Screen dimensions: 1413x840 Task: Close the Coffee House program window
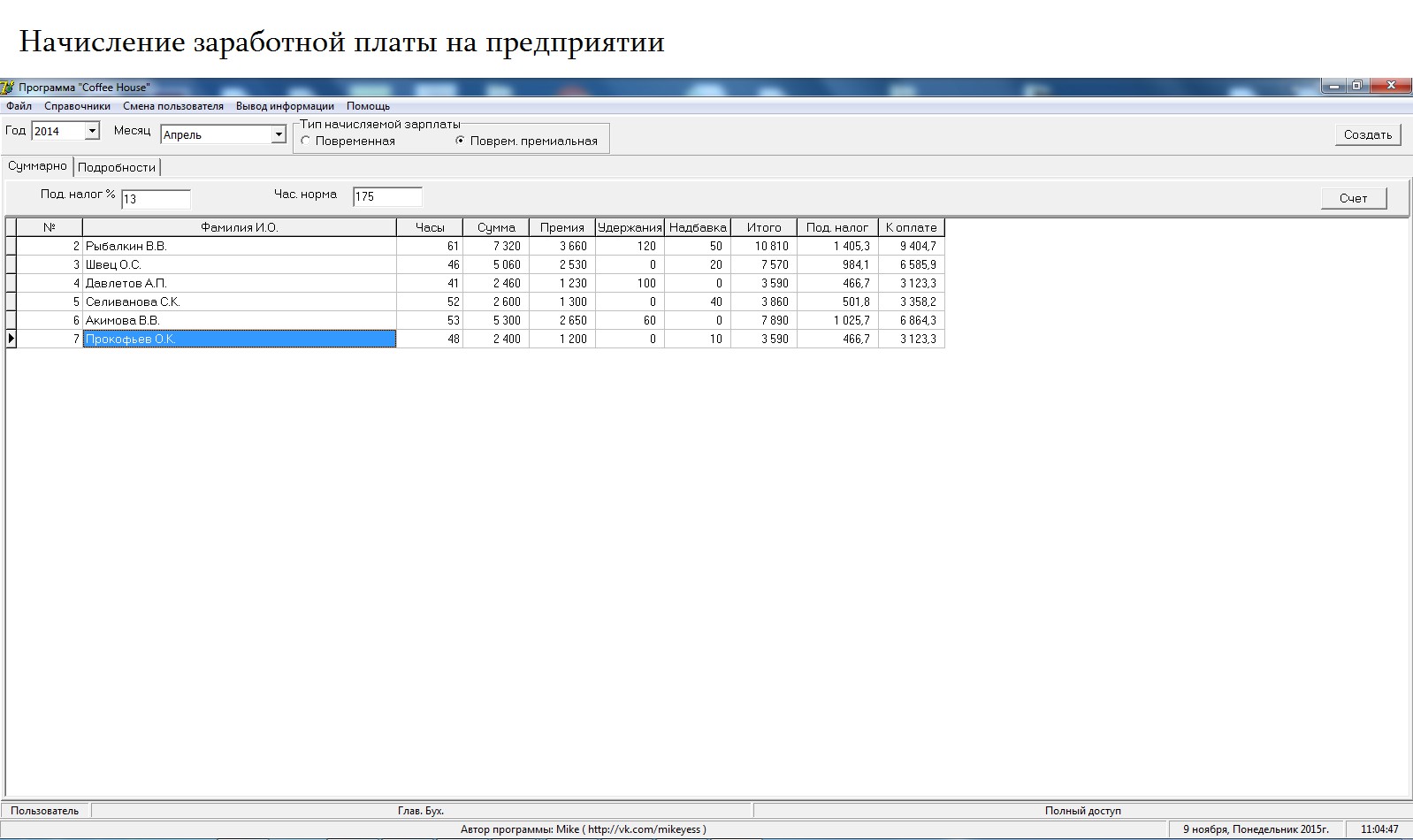tap(1391, 86)
